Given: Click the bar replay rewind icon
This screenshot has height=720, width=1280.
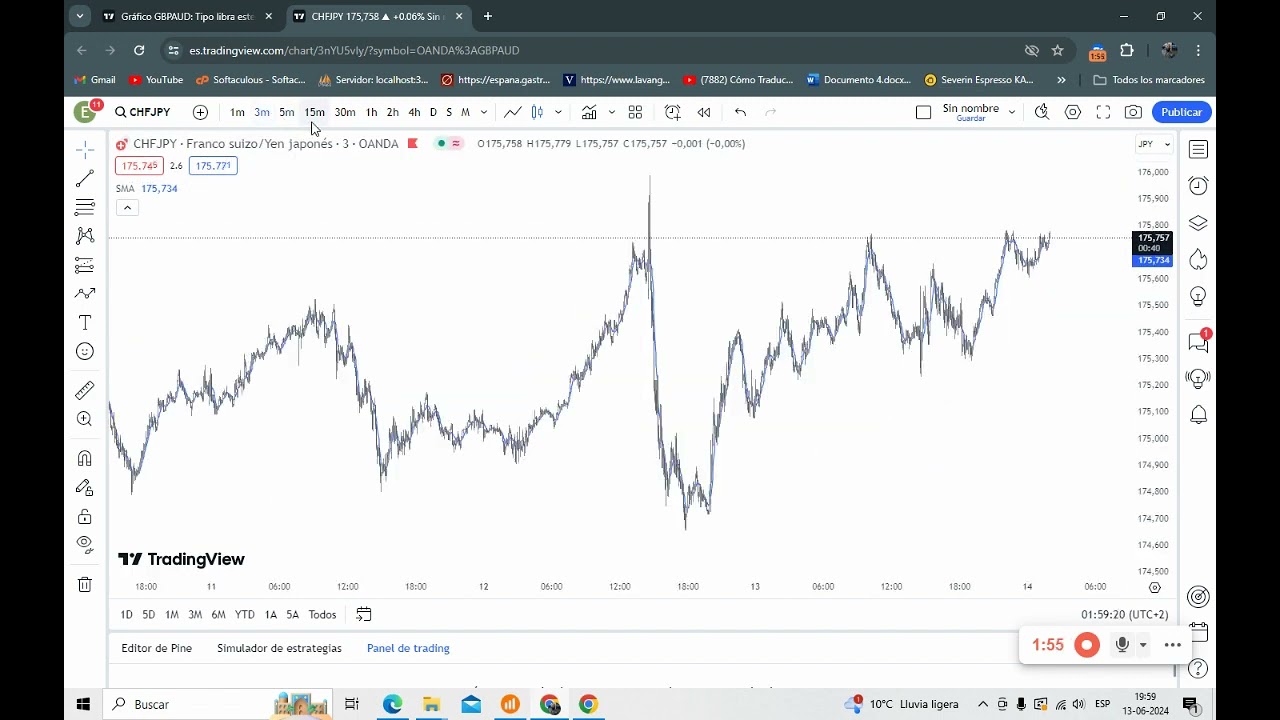Looking at the screenshot, I should pos(704,112).
